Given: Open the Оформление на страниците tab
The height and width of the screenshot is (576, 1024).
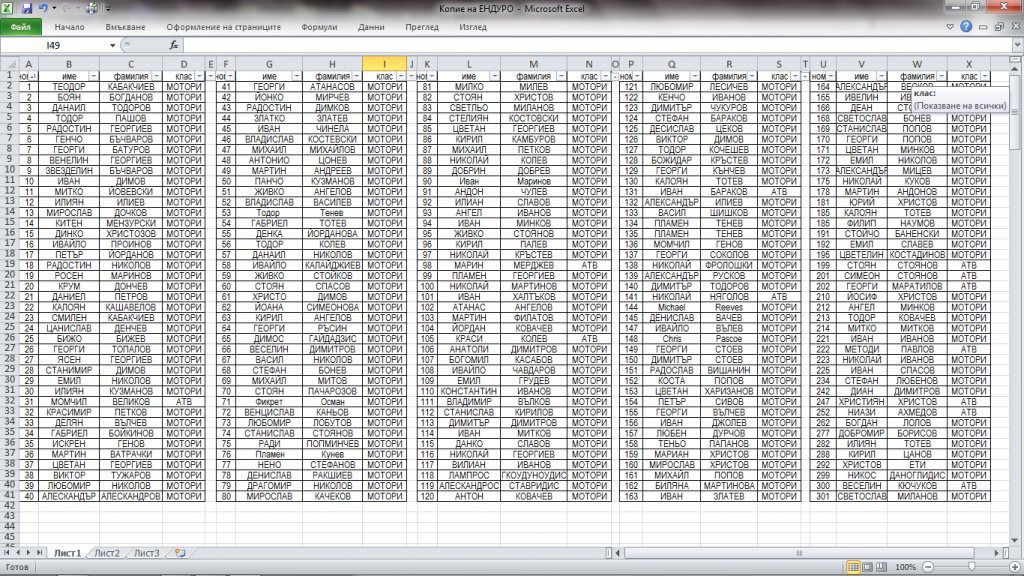Looking at the screenshot, I should click(x=223, y=27).
